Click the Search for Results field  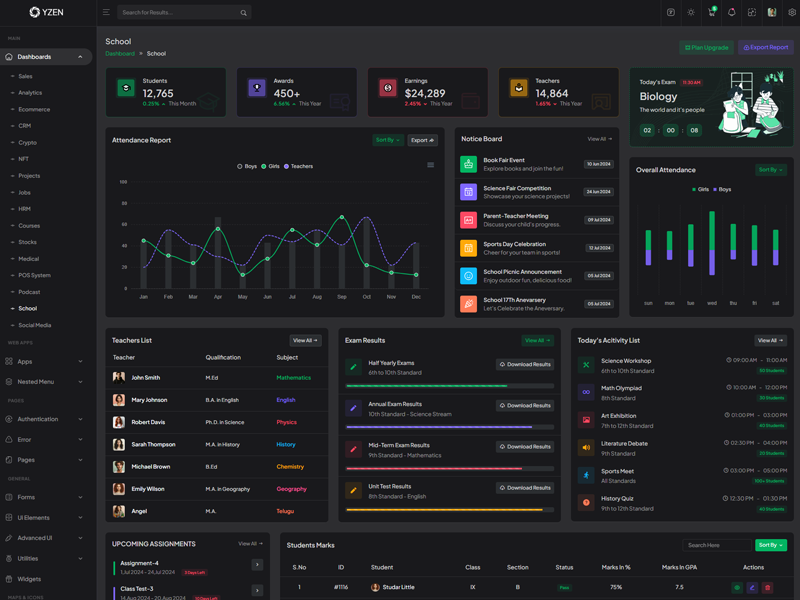pos(178,13)
